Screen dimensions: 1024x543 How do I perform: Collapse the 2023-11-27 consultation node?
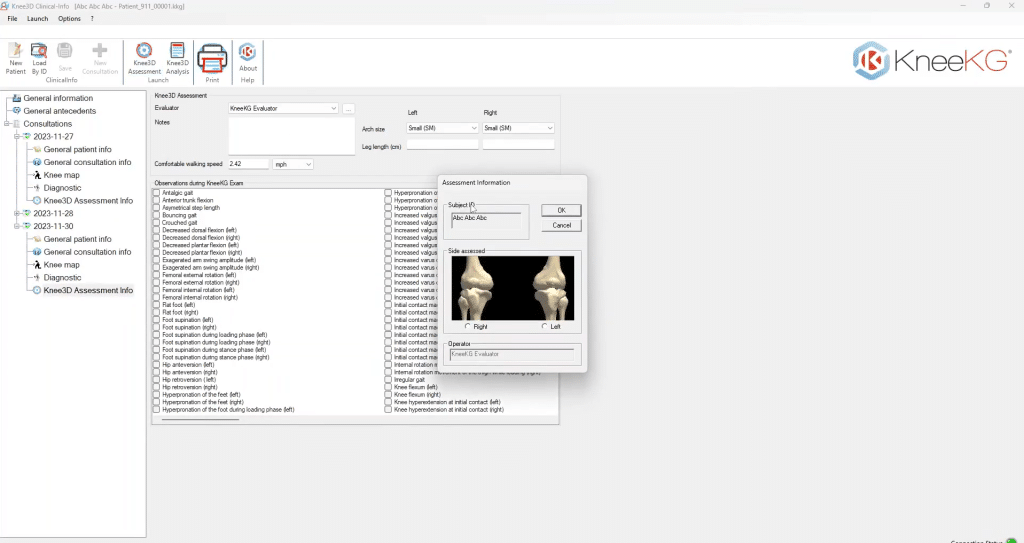[17, 137]
